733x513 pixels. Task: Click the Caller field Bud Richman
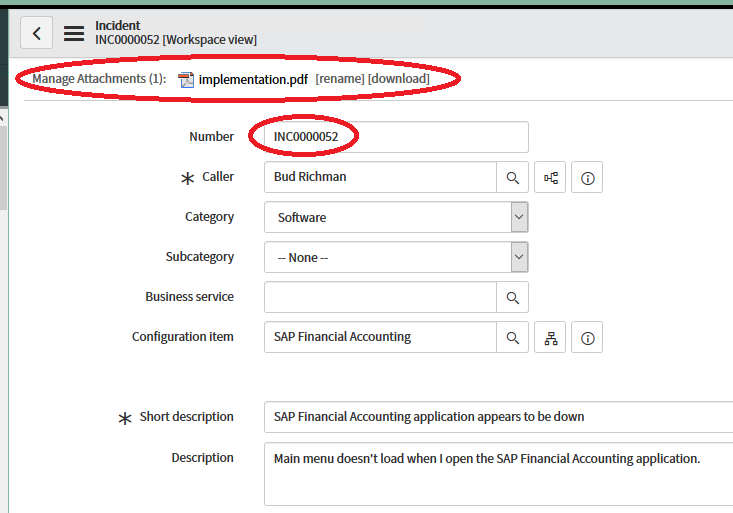point(380,177)
